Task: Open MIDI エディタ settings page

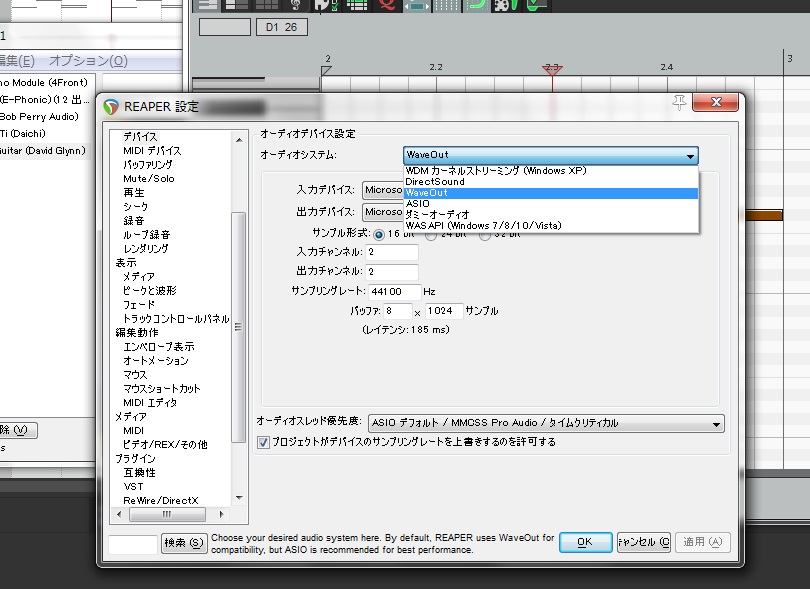Action: 150,402
